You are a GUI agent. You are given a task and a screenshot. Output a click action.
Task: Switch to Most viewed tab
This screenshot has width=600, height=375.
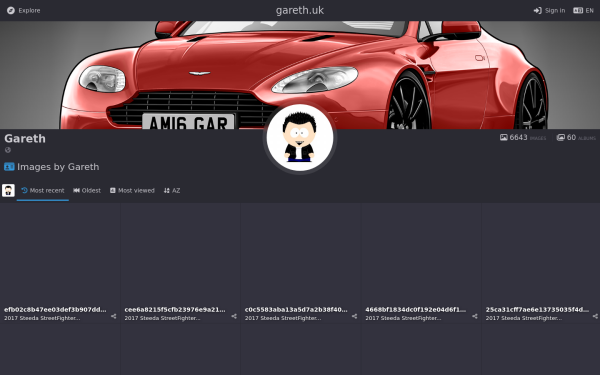(132, 190)
